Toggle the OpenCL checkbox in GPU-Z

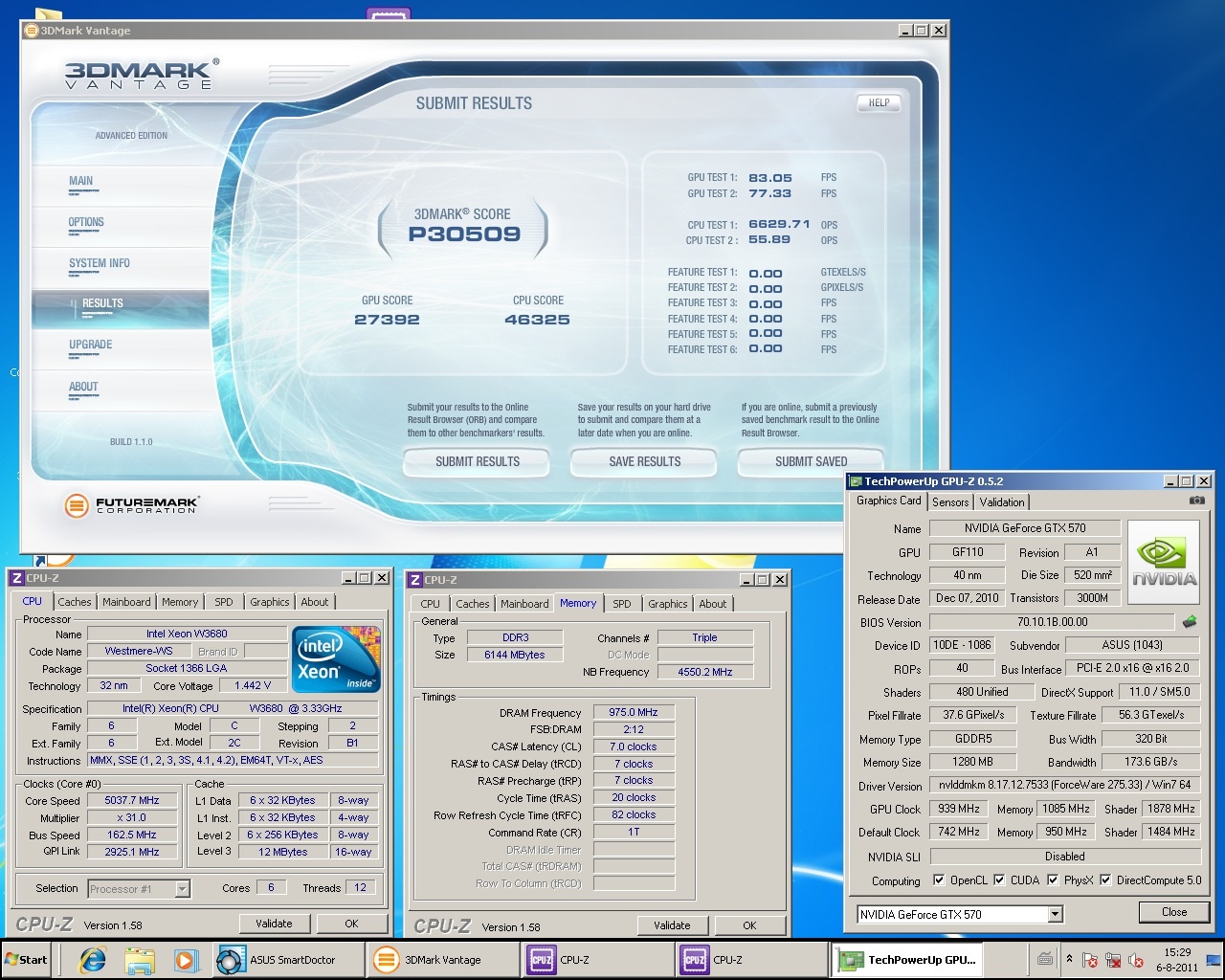pyautogui.click(x=939, y=880)
